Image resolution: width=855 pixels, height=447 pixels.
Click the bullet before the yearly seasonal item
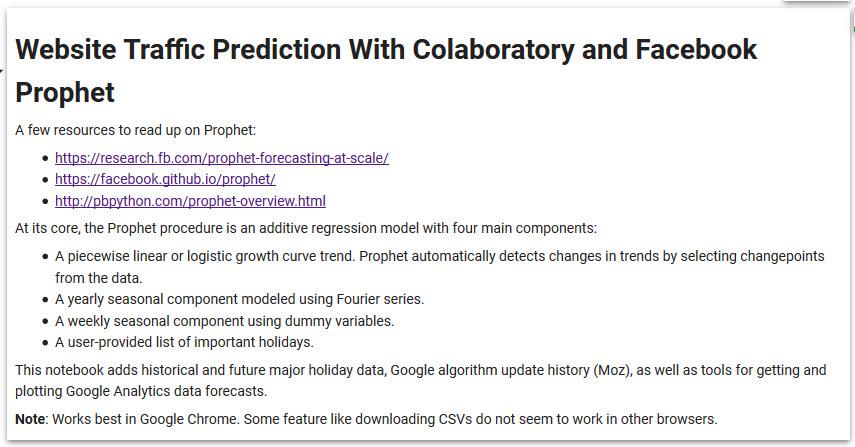[x=45, y=299]
